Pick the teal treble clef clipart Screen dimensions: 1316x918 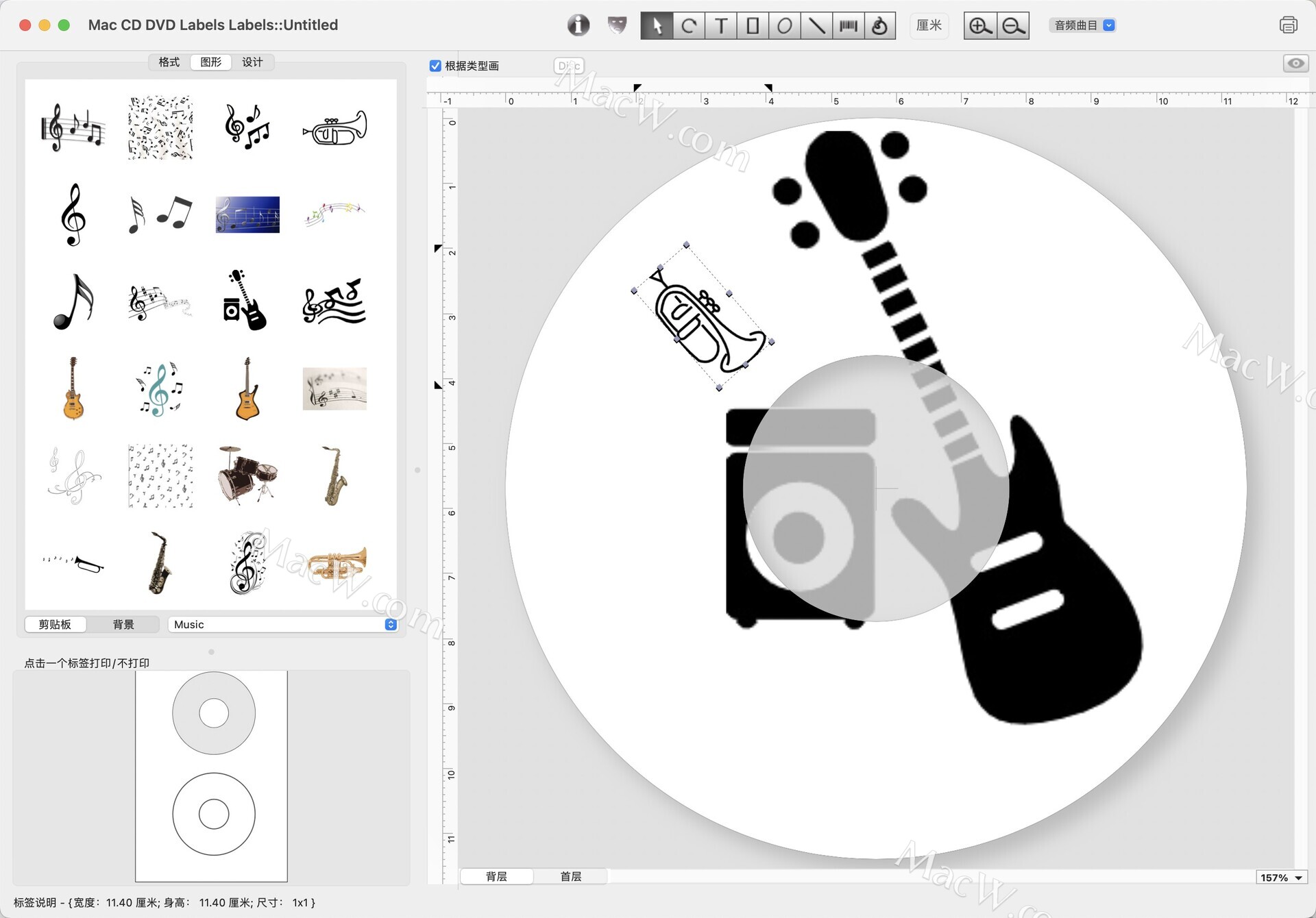click(160, 388)
